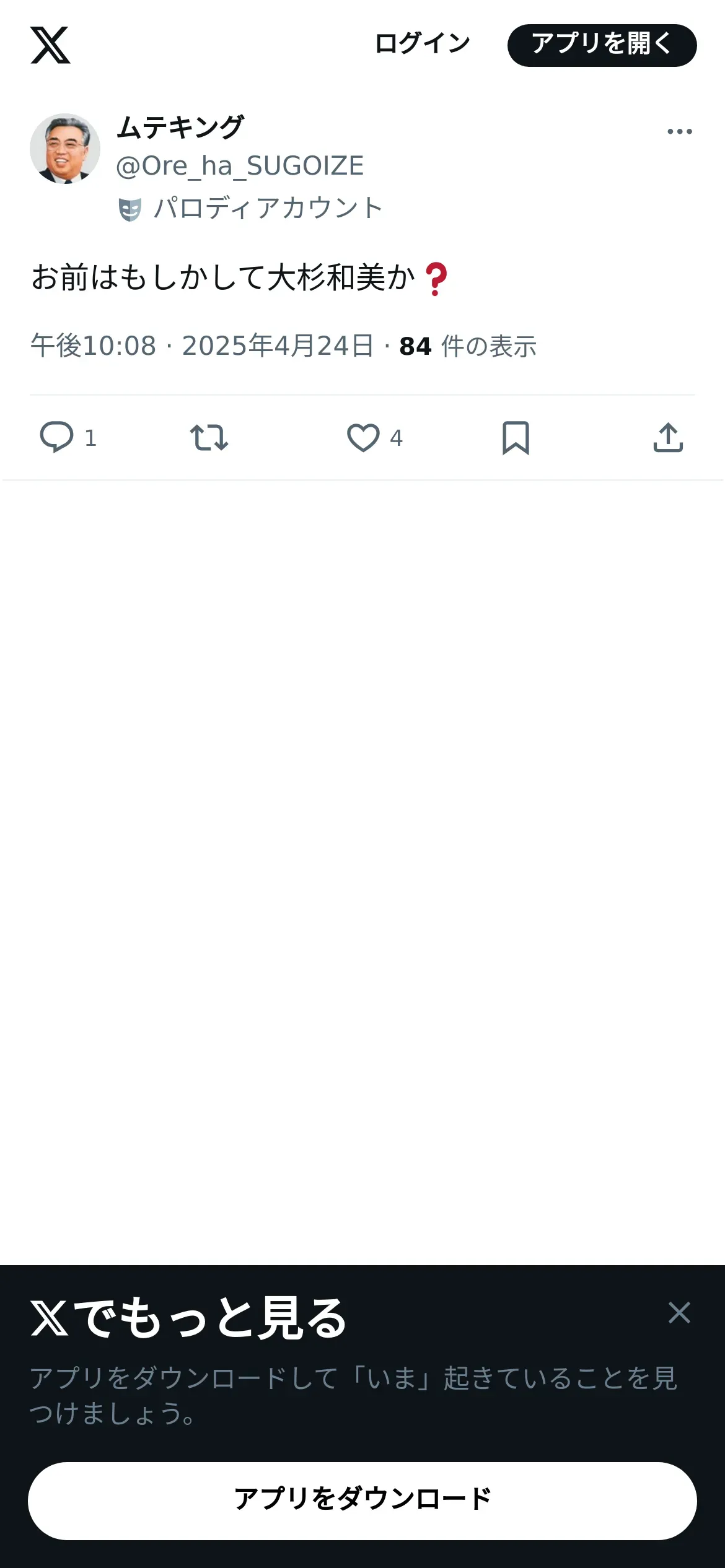Share the post via upload icon
Viewport: 725px width, 1568px height.
click(668, 437)
